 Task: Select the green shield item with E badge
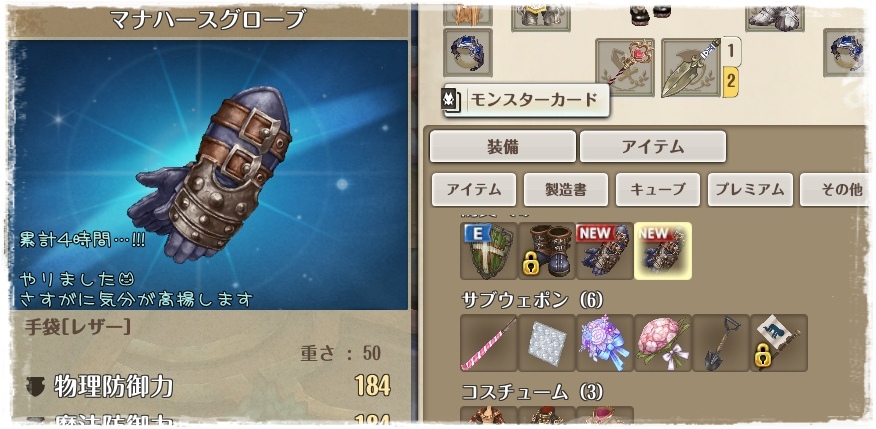click(489, 251)
